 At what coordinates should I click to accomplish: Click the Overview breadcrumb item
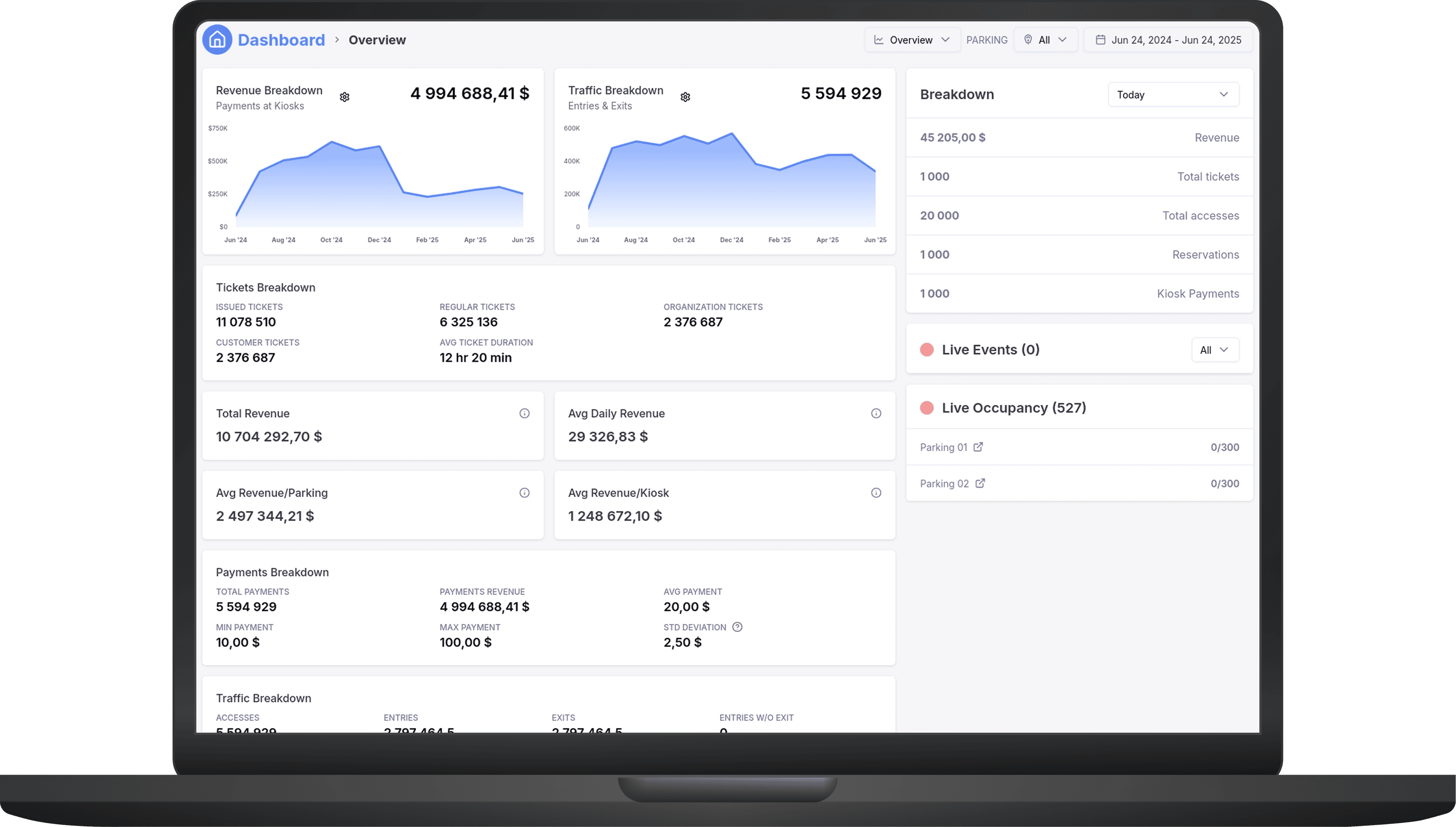(x=377, y=40)
